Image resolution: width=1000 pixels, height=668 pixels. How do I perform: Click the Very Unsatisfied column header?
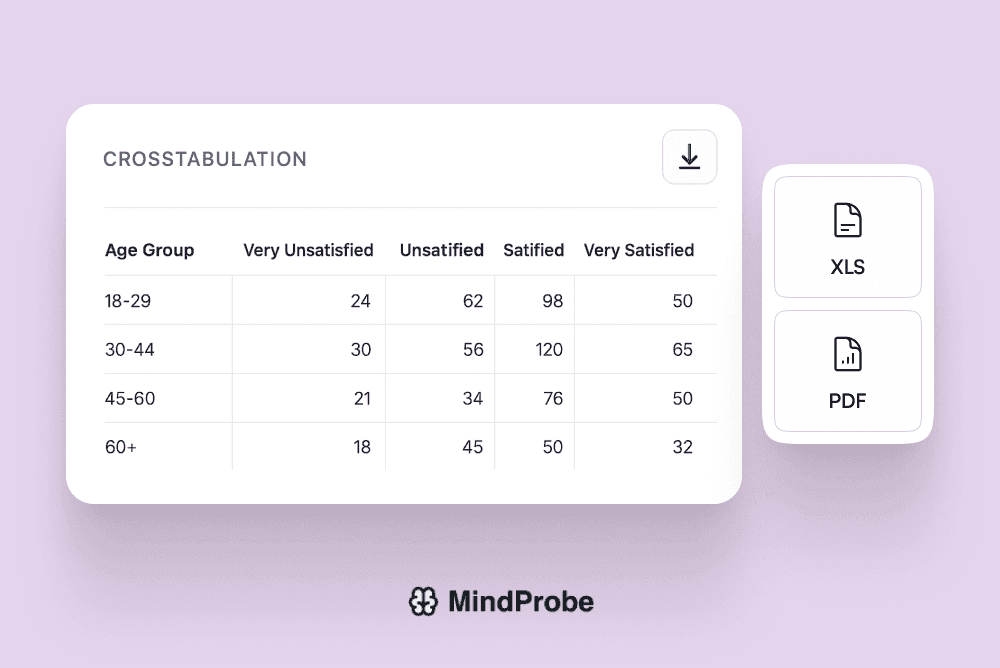[308, 250]
